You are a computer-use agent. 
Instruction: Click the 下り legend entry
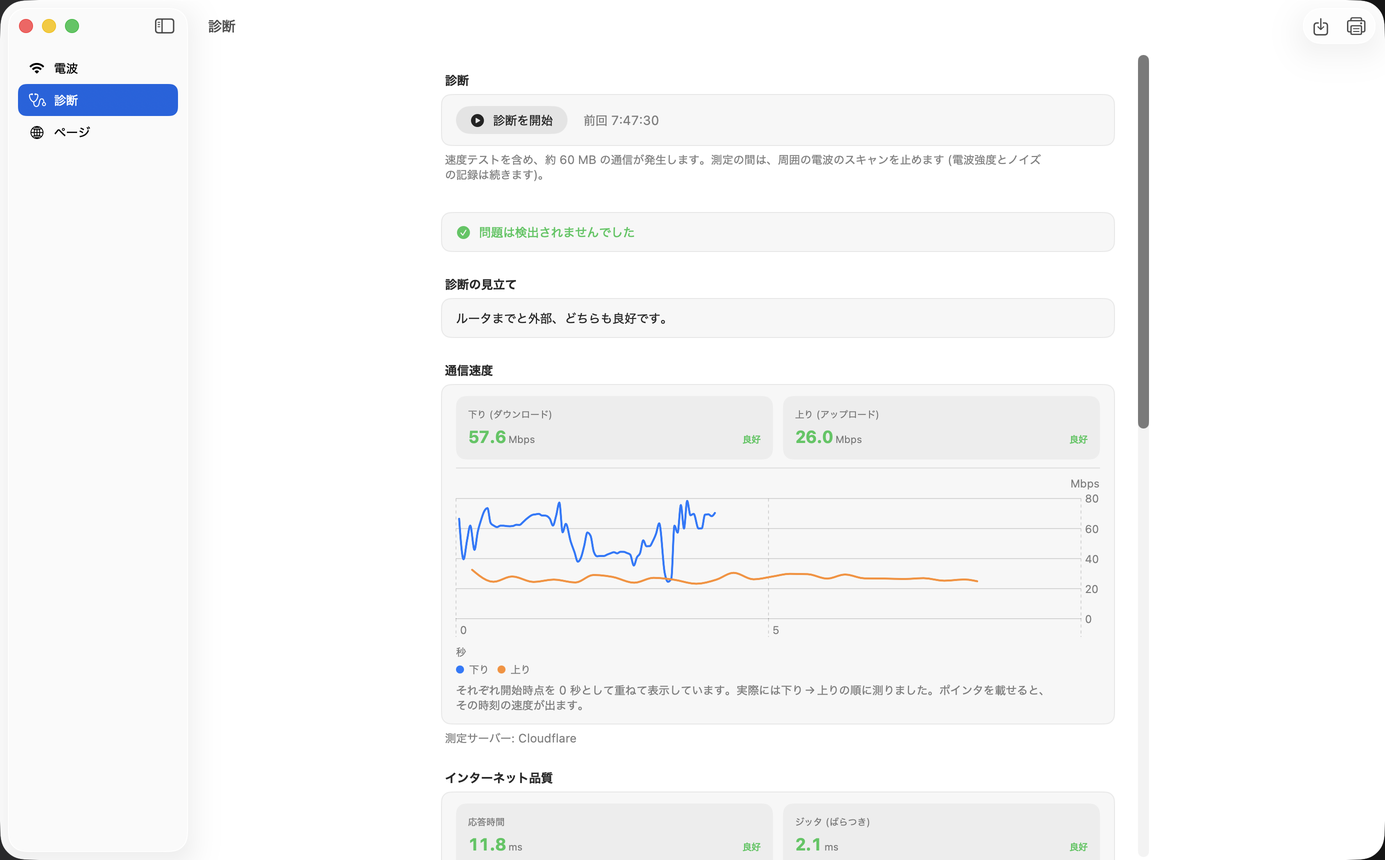click(472, 669)
